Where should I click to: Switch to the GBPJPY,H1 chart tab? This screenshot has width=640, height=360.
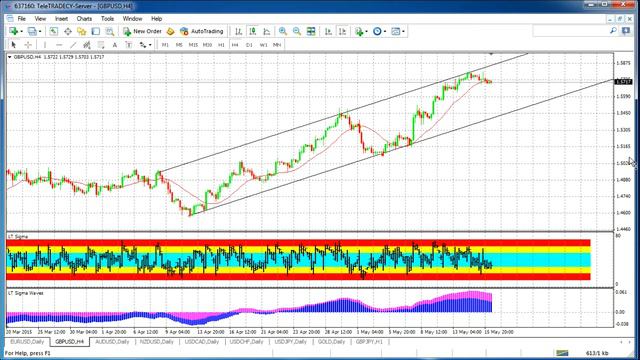[x=369, y=342]
